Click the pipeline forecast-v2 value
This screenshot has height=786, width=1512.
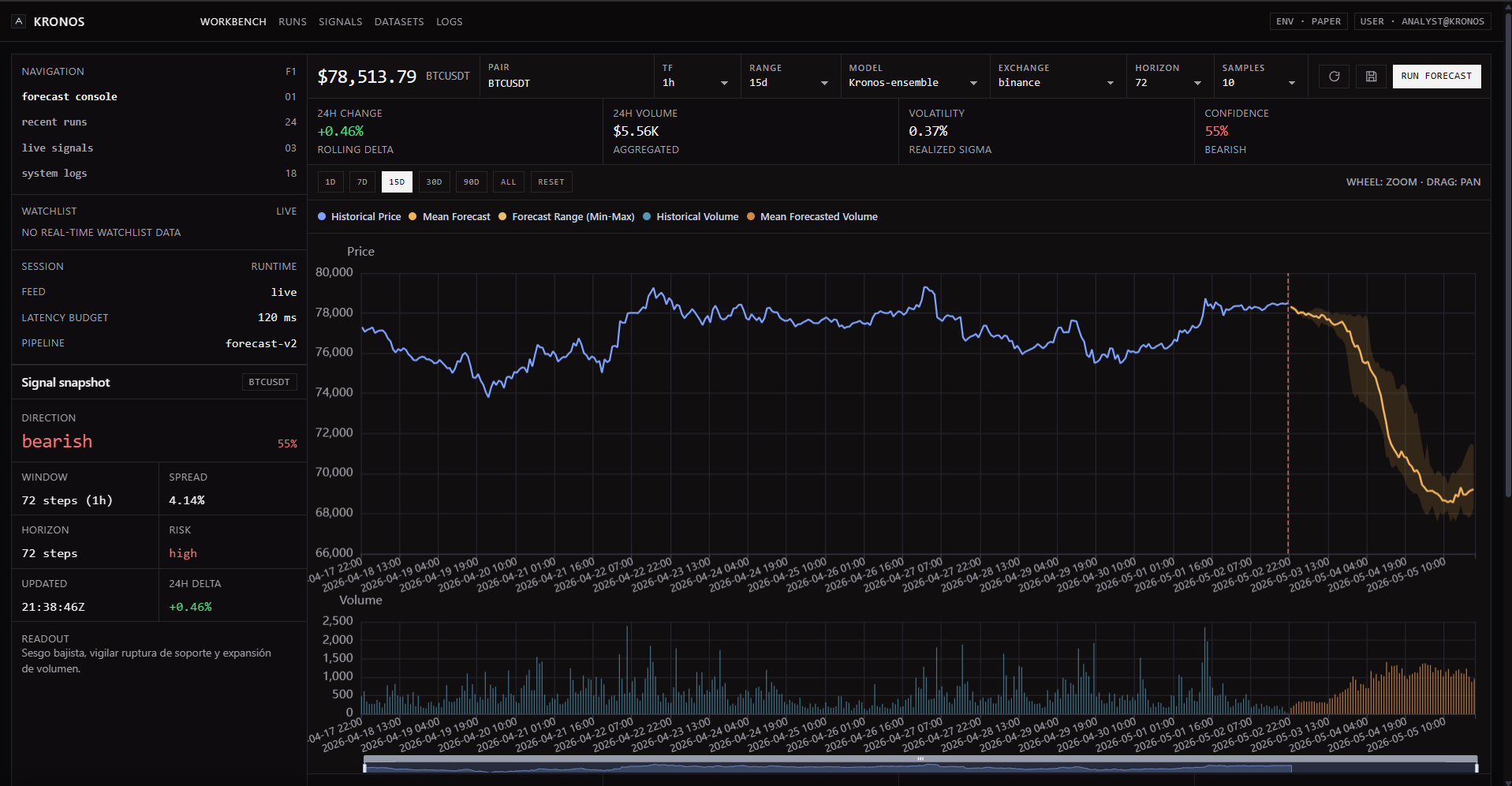coord(261,343)
